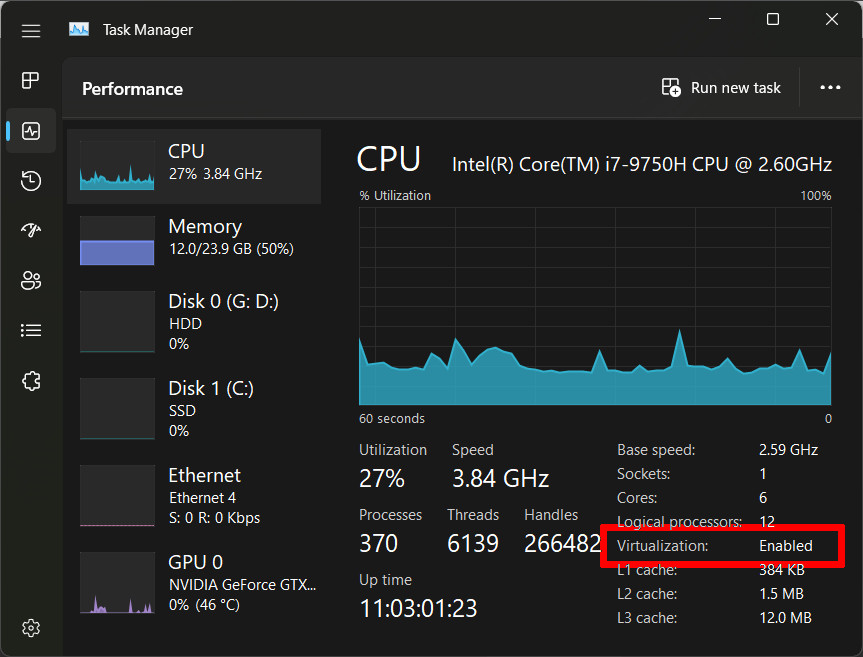Open Task Manager settings gear
863x657 pixels.
tap(31, 628)
